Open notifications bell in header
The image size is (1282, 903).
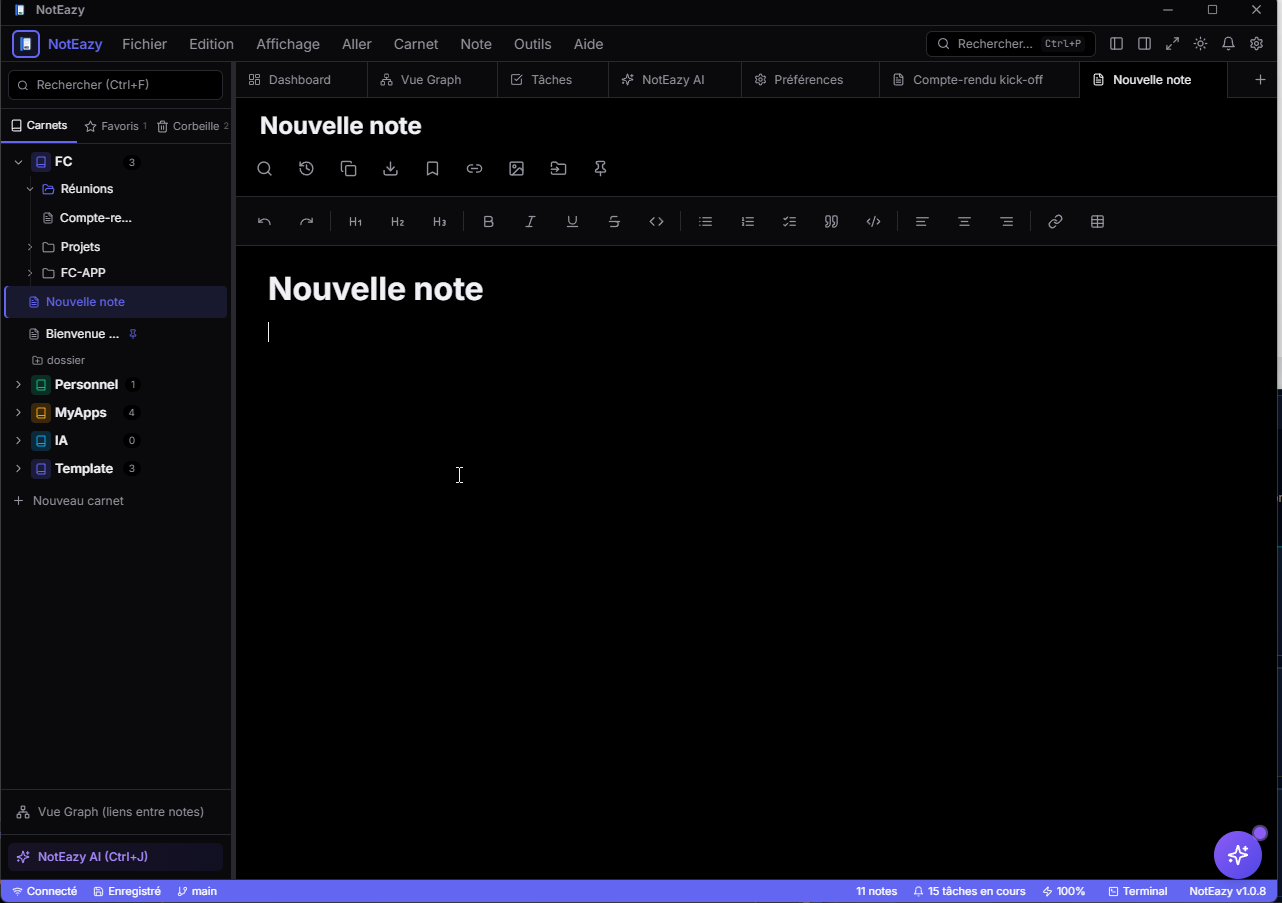[1228, 44]
